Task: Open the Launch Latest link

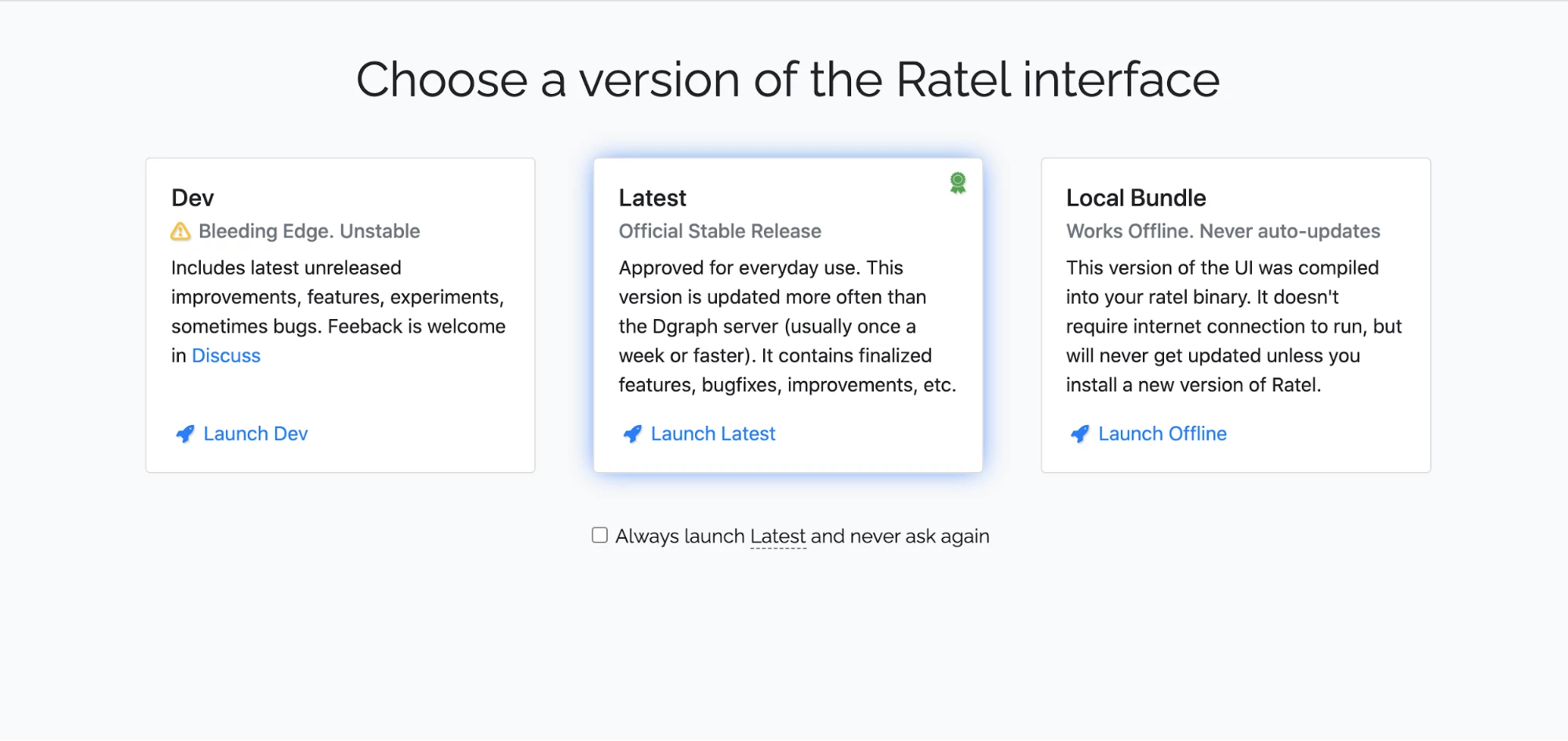Action: (713, 434)
